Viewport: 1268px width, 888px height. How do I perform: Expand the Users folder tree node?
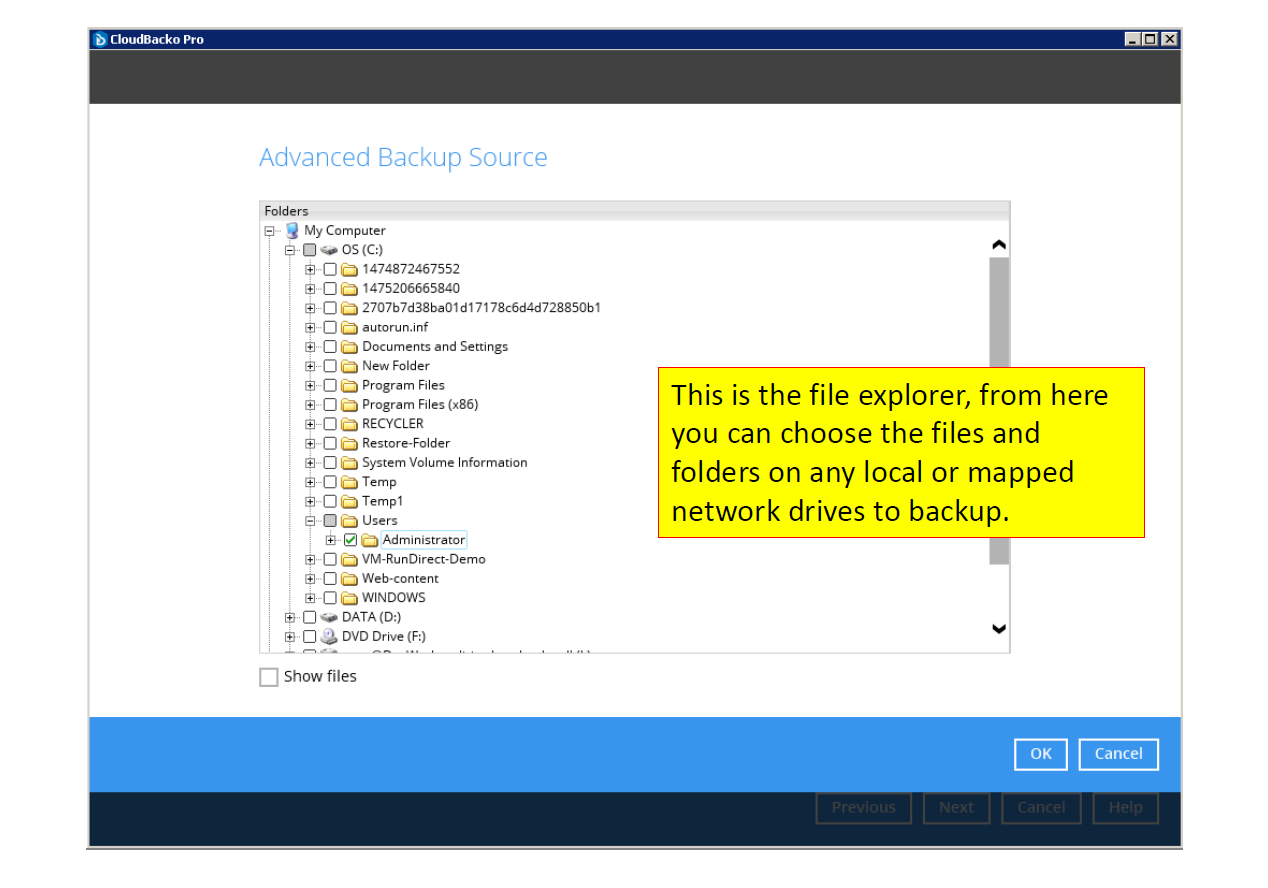point(310,520)
